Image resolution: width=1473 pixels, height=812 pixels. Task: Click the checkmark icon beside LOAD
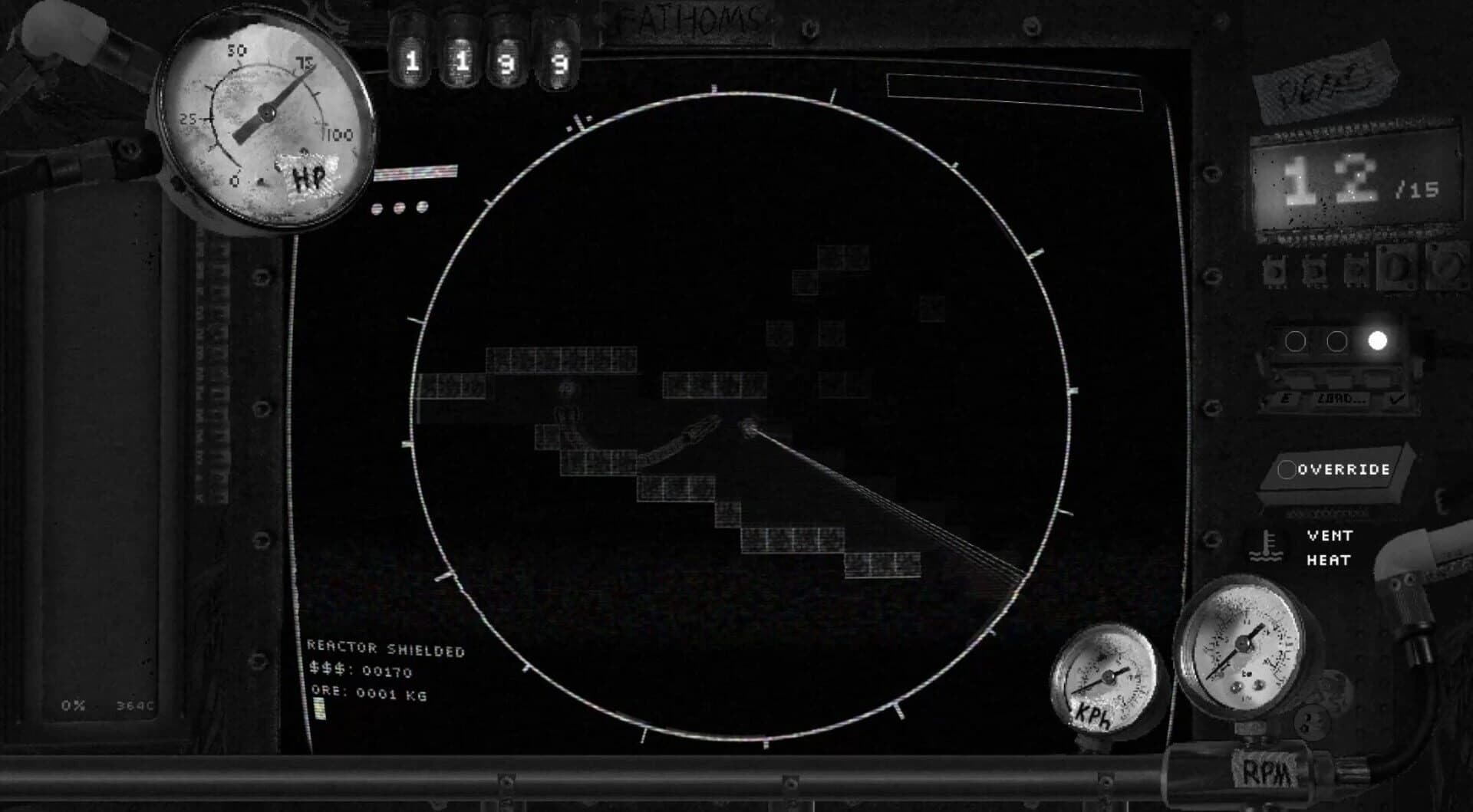click(x=1397, y=397)
